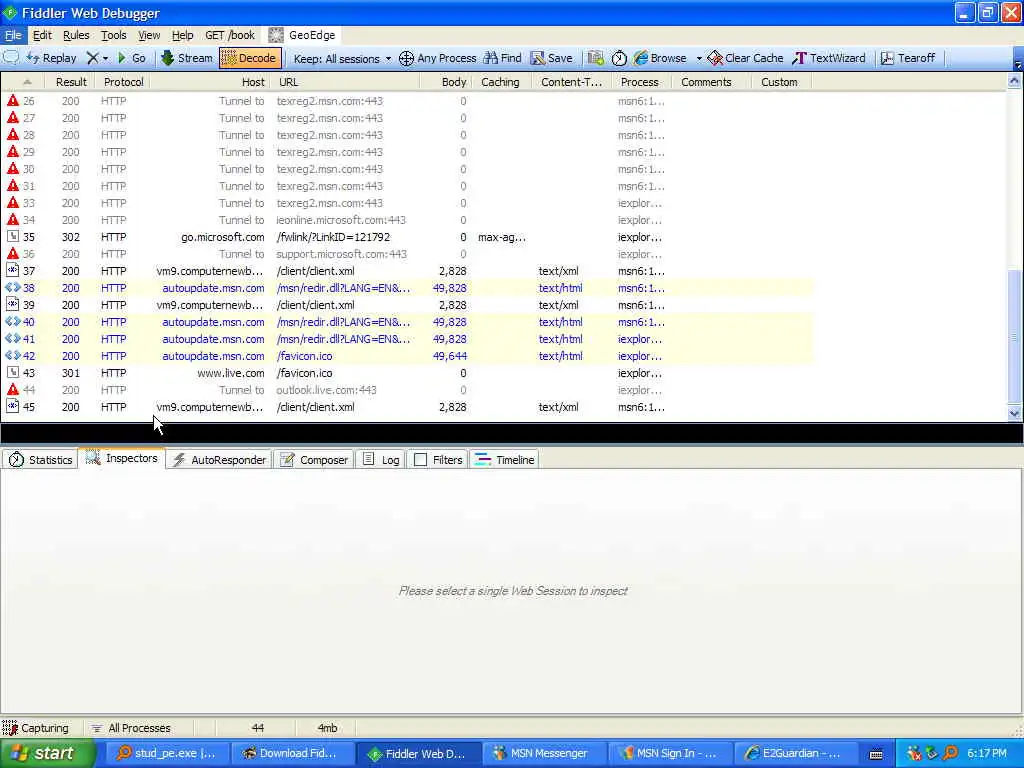The width and height of the screenshot is (1024, 768).
Task: Click the timer stopwatch toolbar icon
Action: tap(619, 58)
